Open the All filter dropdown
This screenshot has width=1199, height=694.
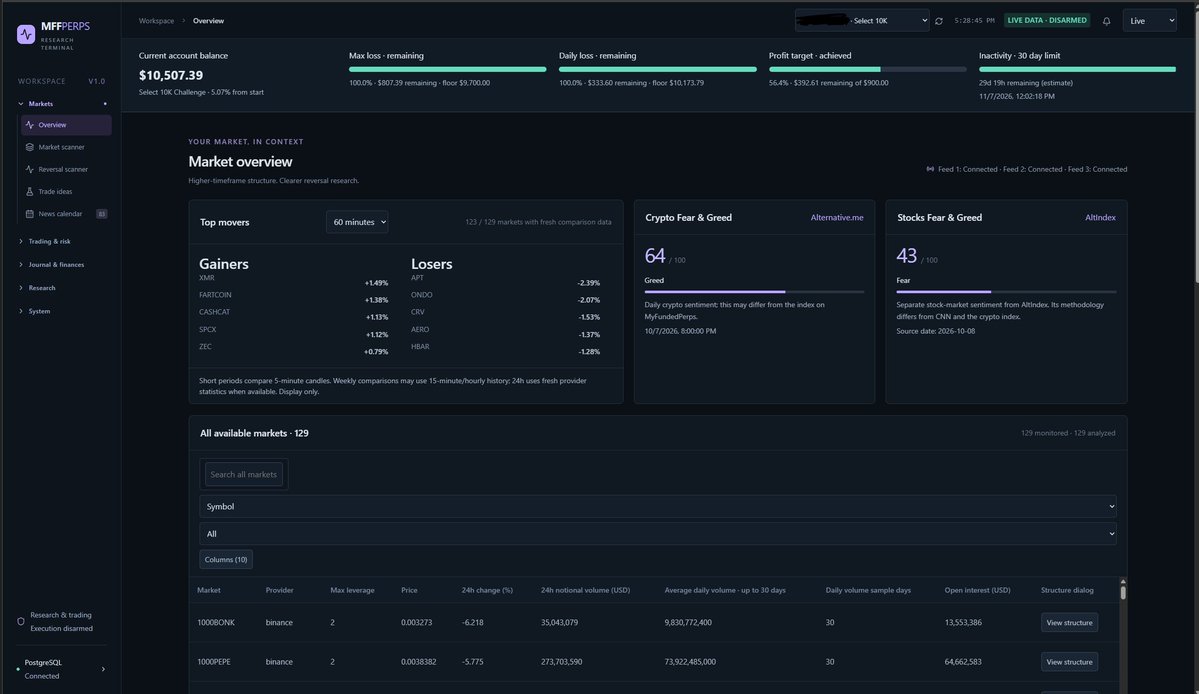658,533
